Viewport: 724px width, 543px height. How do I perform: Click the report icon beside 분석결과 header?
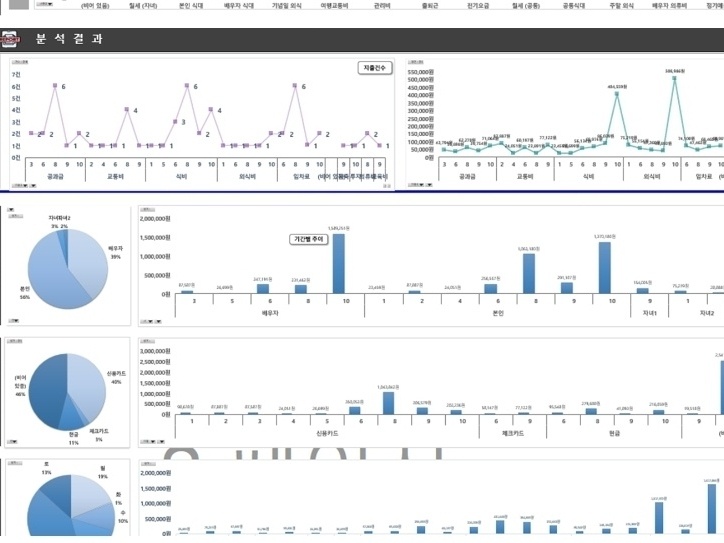tap(10, 39)
